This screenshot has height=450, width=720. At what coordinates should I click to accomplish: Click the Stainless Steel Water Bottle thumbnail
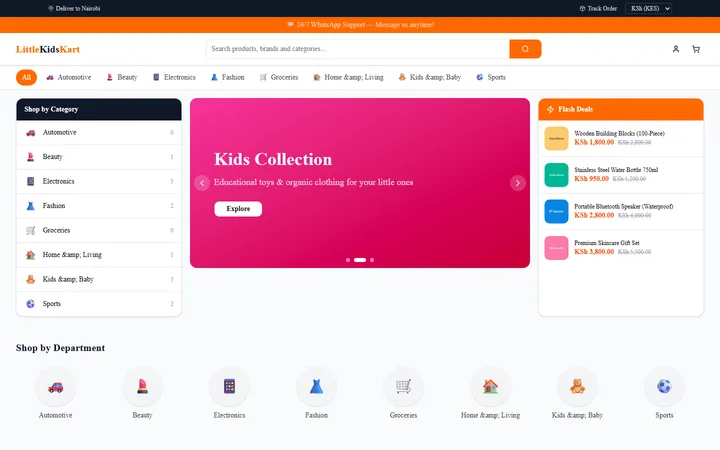pyautogui.click(x=556, y=175)
